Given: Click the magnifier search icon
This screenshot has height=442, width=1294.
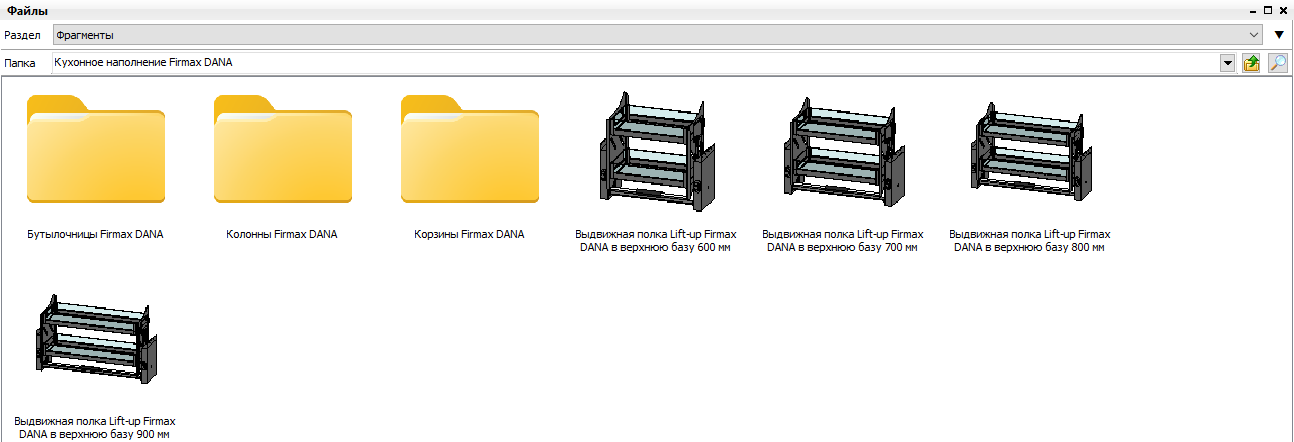Looking at the screenshot, I should point(1277,63).
